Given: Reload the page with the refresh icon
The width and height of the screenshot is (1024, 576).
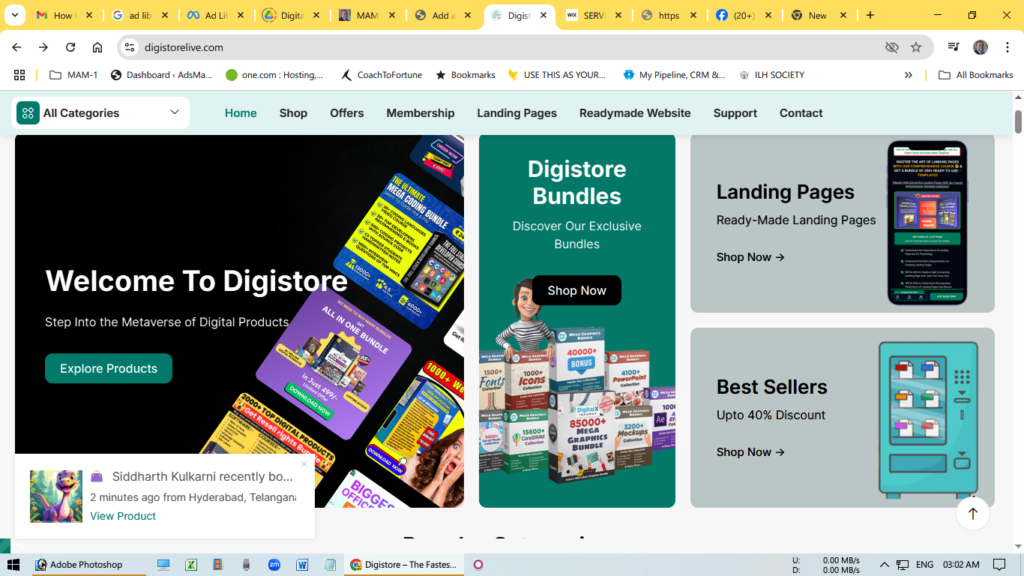Looking at the screenshot, I should pos(70,47).
